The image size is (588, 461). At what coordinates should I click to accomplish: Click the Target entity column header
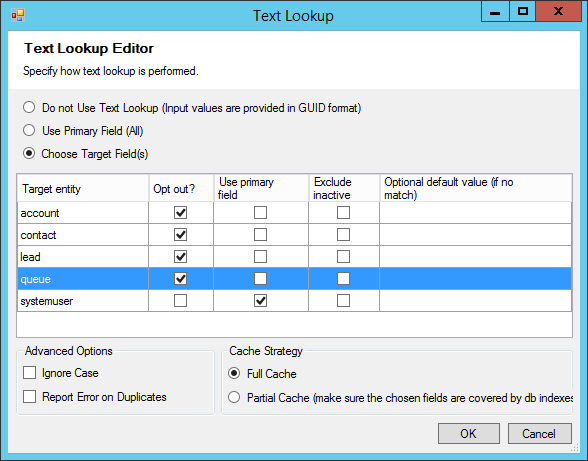click(83, 188)
